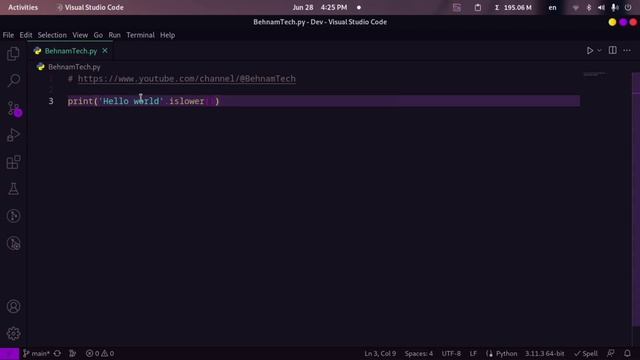Open the Search view in activity bar

coord(13,80)
